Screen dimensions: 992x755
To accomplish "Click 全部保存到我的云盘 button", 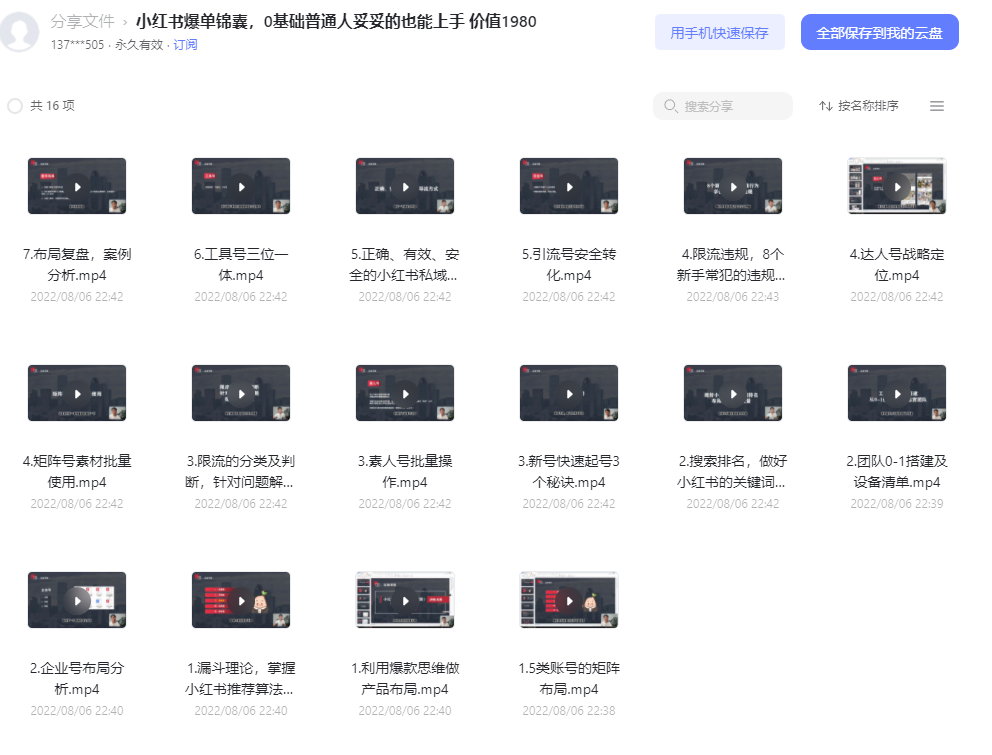I will (880, 32).
